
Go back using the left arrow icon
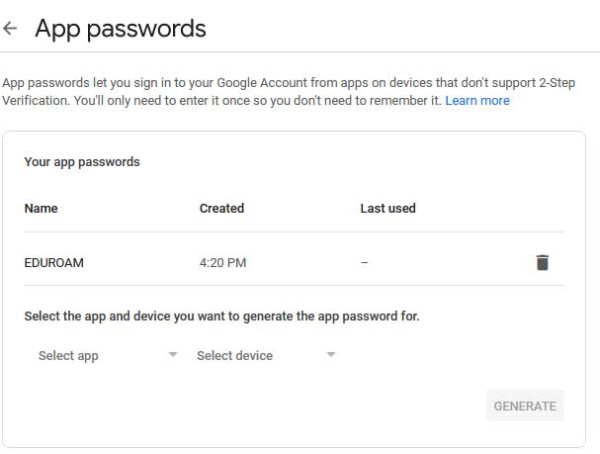coord(10,28)
